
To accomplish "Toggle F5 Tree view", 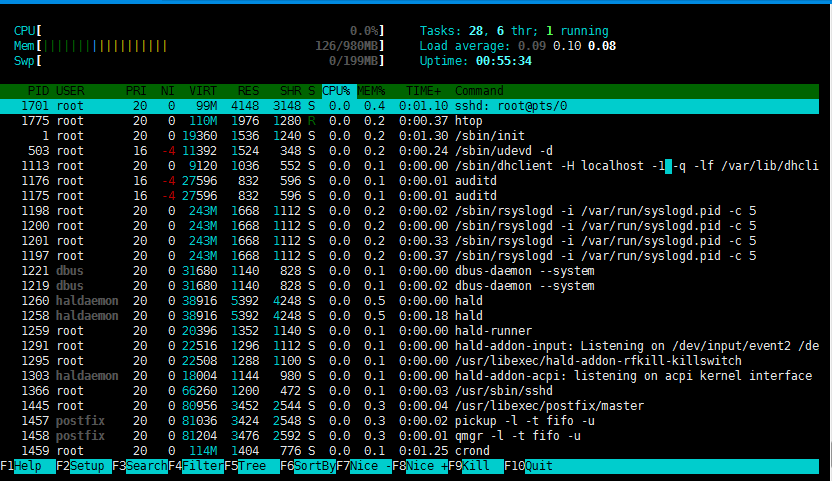I will (x=252, y=466).
